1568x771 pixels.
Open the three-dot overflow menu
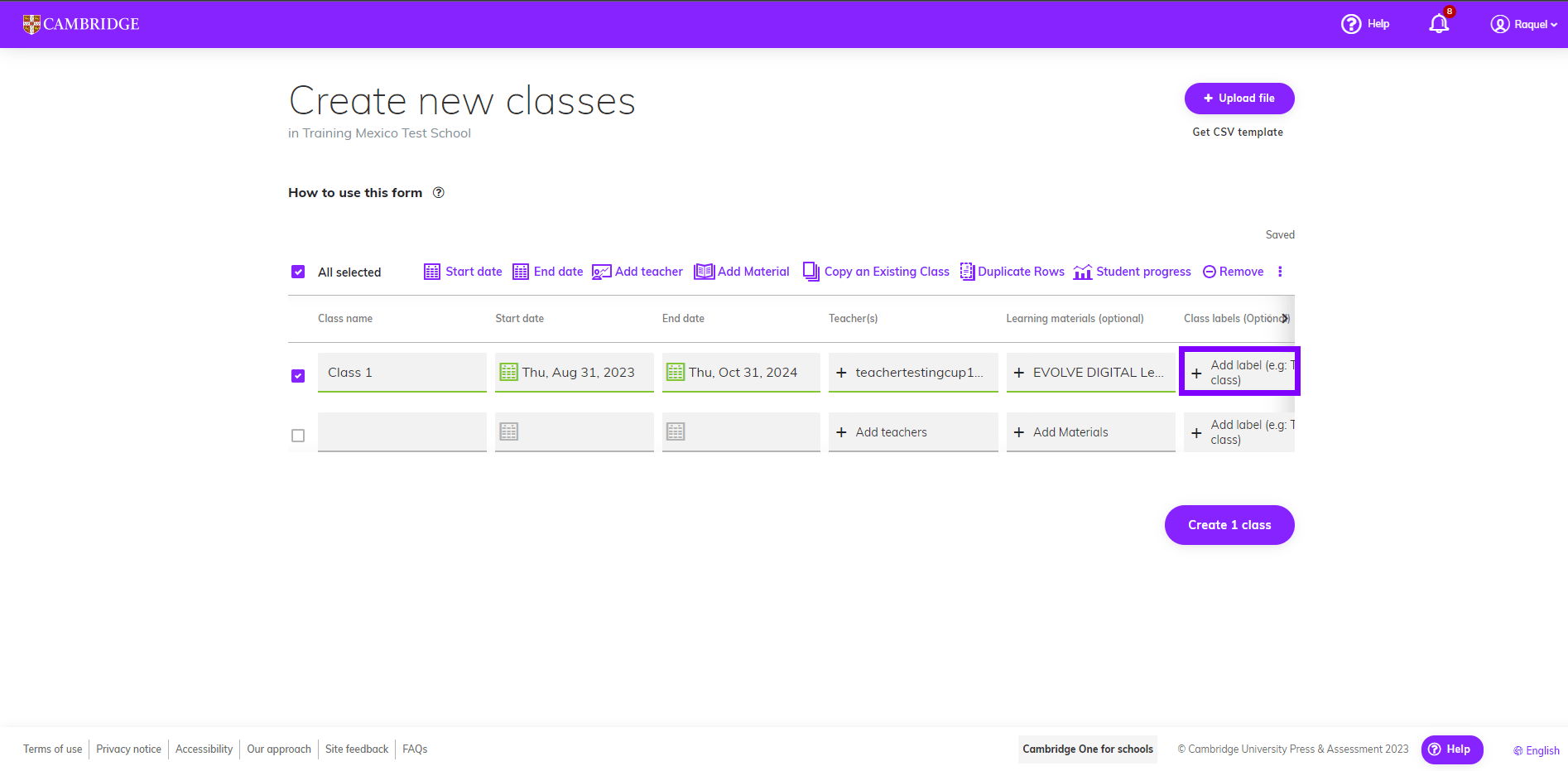[1280, 272]
